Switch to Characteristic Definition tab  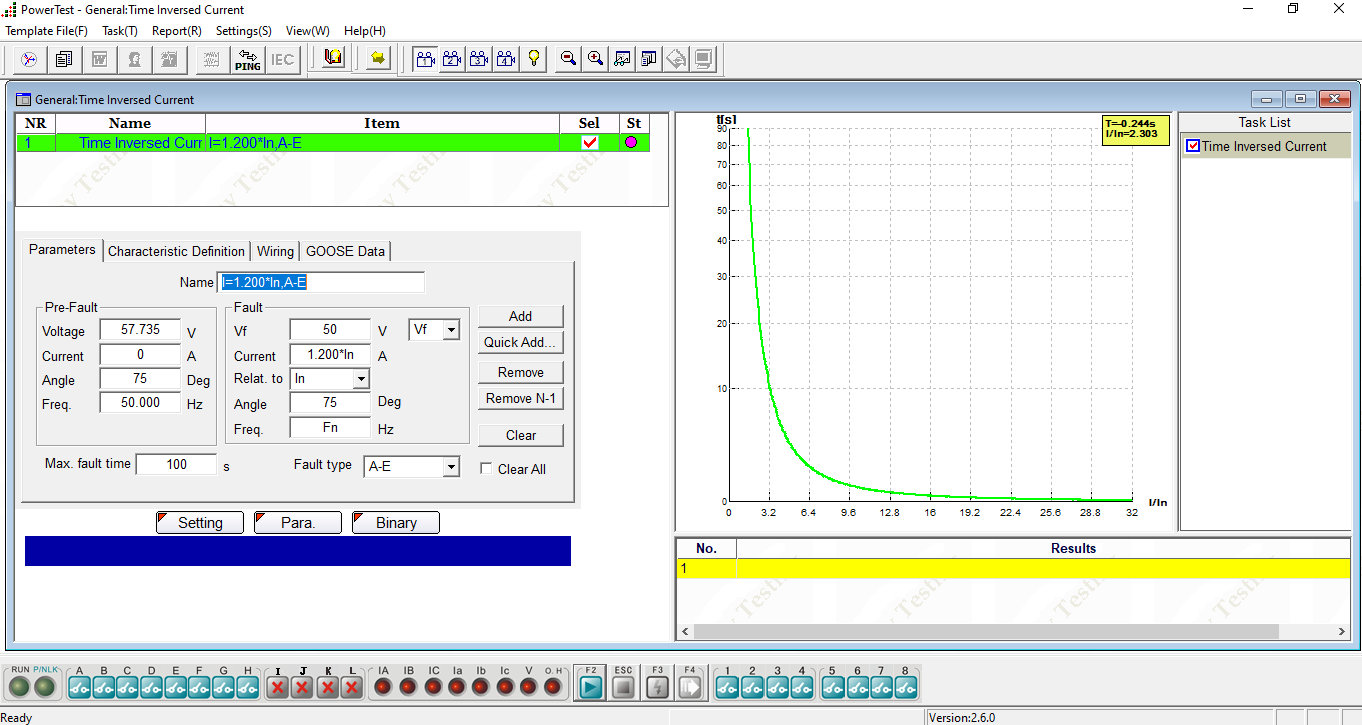176,251
